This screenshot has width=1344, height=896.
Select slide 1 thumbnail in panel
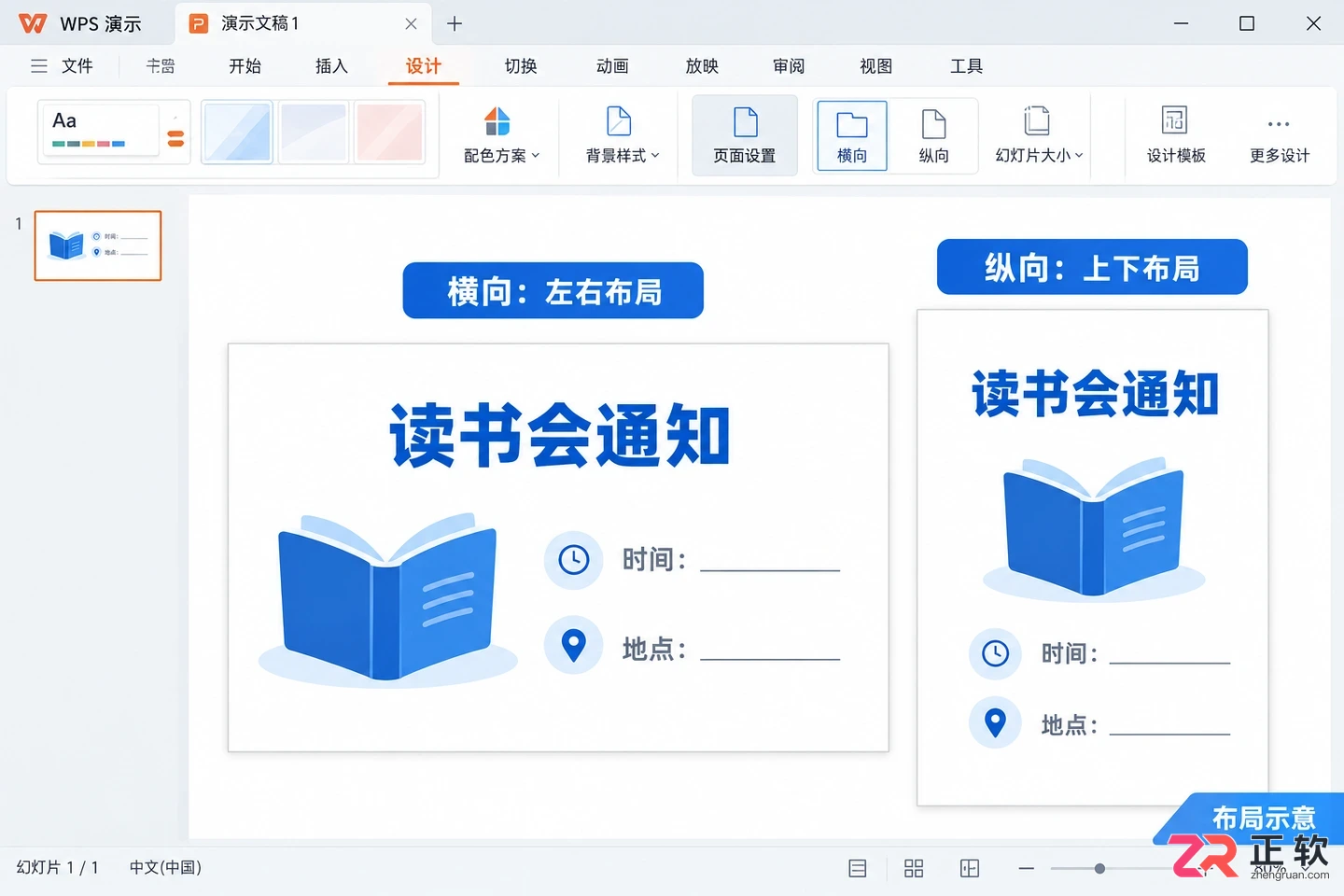[x=98, y=245]
